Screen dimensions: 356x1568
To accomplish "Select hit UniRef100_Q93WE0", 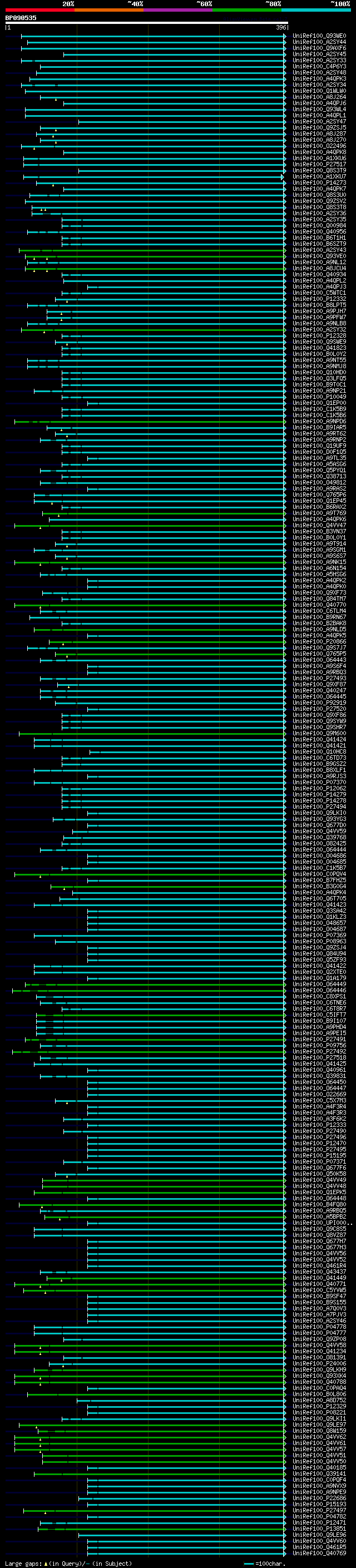I will point(319,36).
